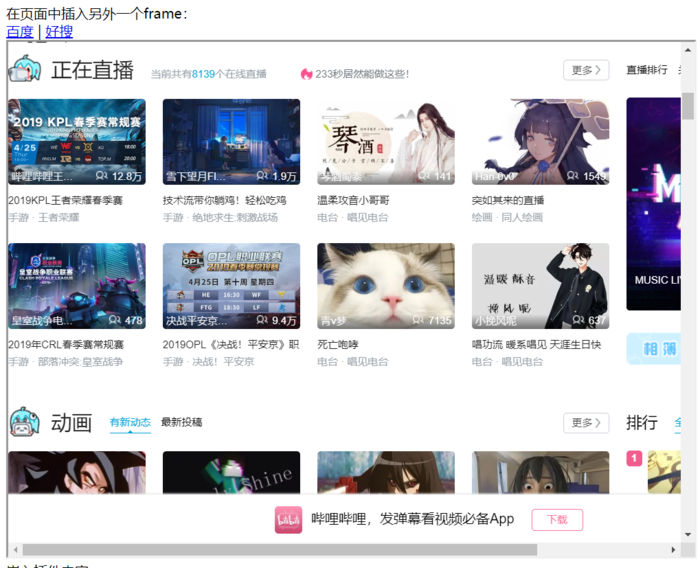The width and height of the screenshot is (700, 568).
Task: Click title 死亡咆哮
Action: [338, 345]
